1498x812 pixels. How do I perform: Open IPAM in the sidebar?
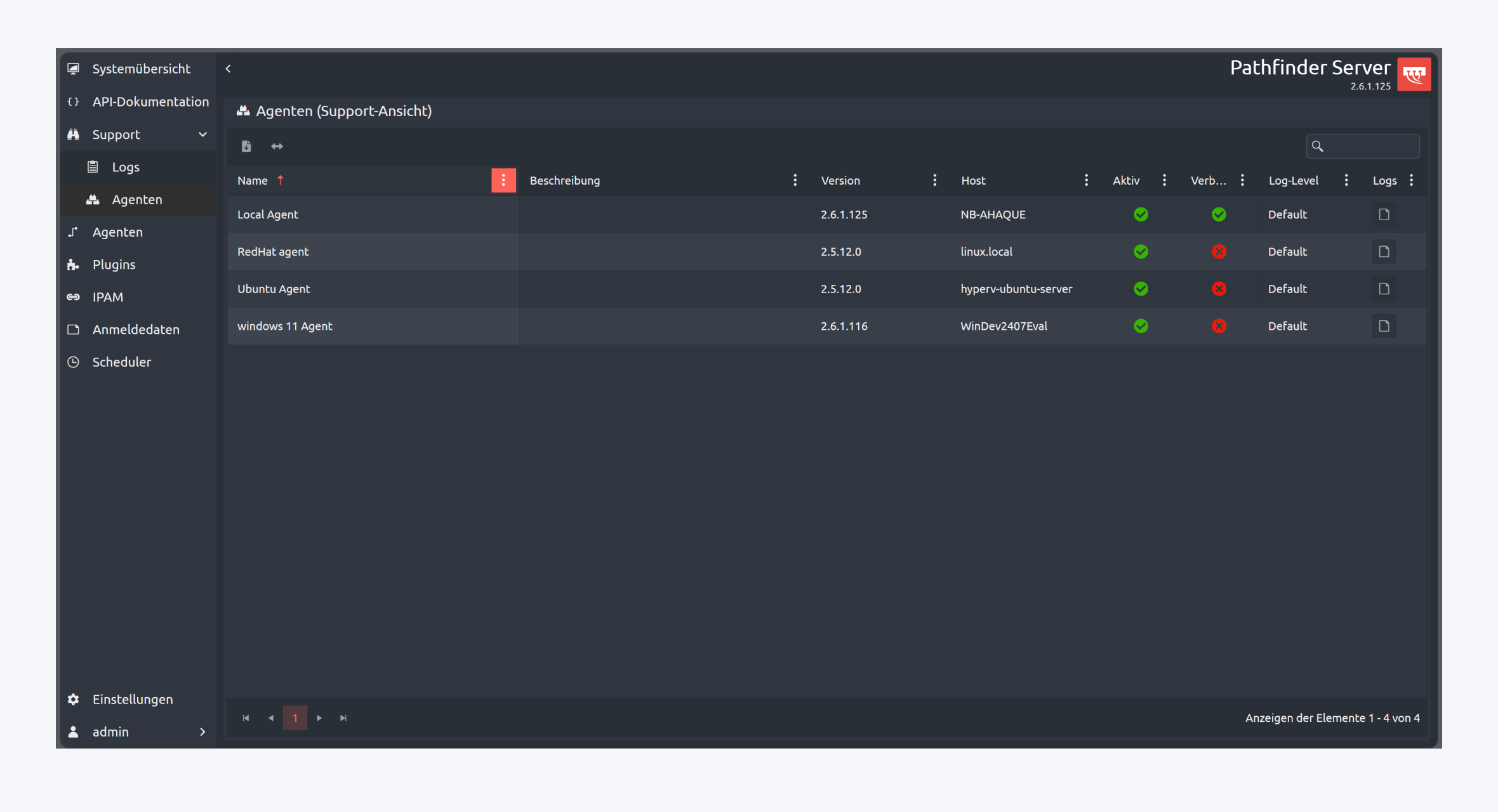point(107,297)
